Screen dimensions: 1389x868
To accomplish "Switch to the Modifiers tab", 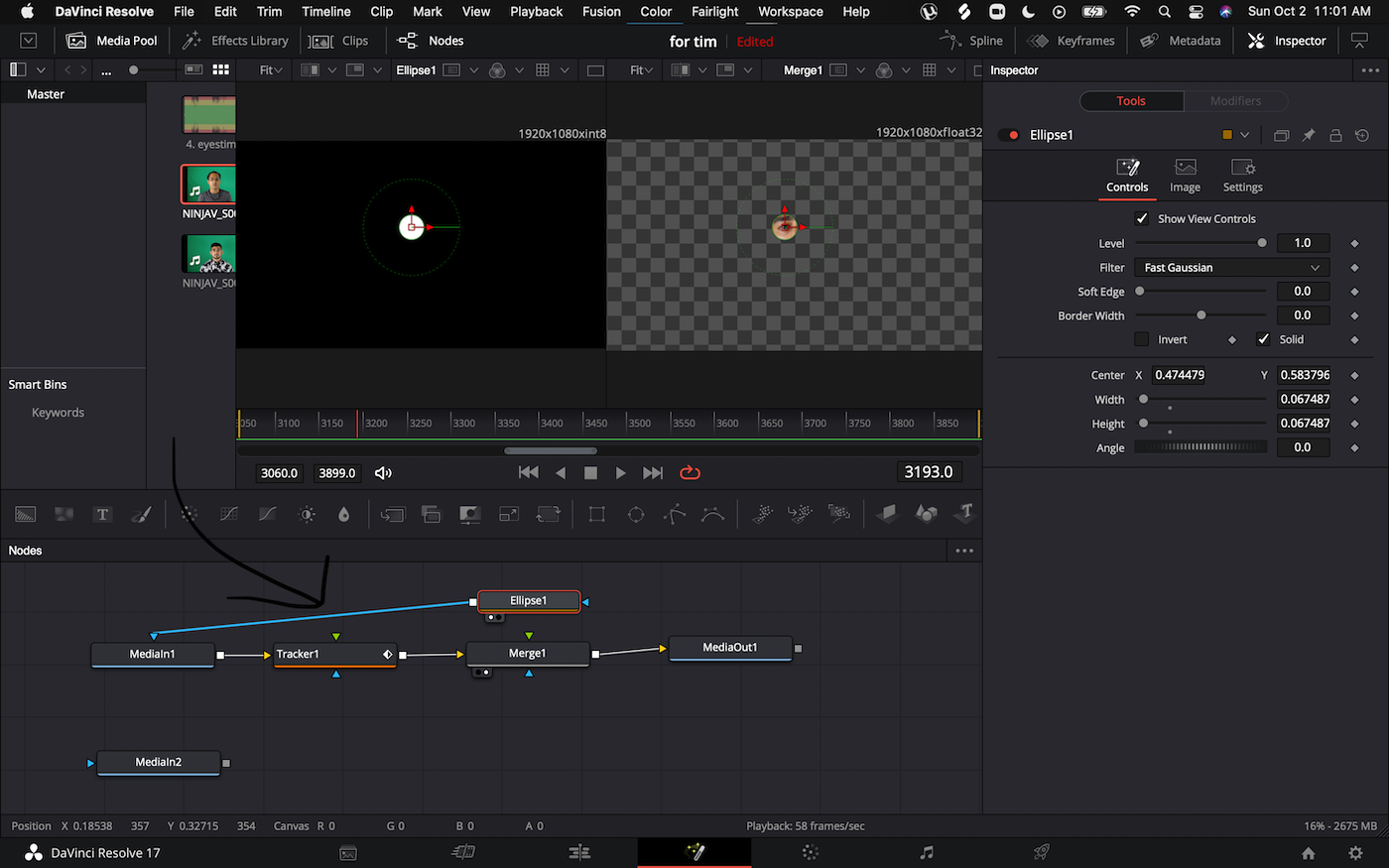I will click(1235, 101).
